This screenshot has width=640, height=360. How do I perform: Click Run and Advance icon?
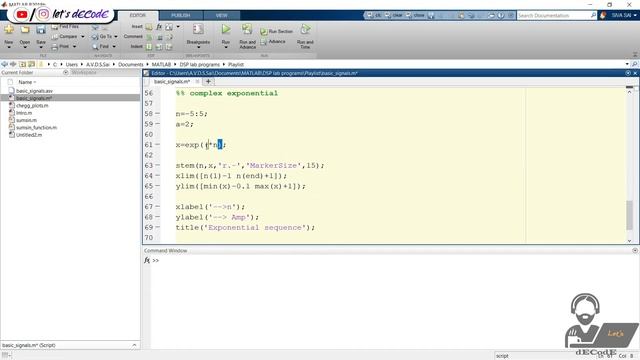(247, 29)
